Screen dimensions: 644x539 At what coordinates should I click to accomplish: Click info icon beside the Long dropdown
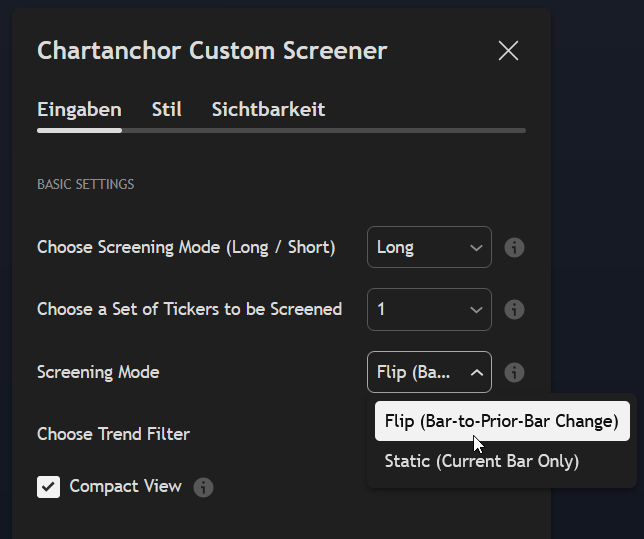click(514, 248)
